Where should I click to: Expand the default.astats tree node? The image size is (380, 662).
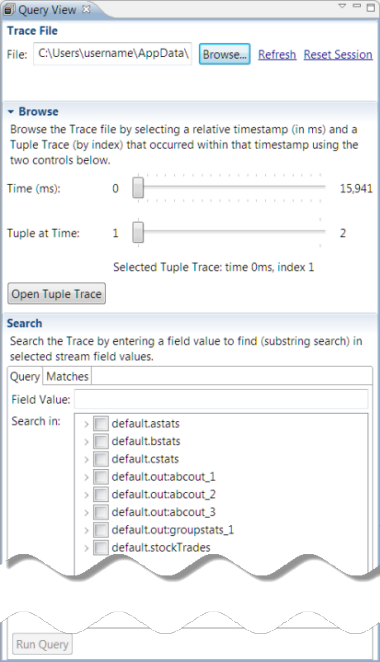coord(86,424)
